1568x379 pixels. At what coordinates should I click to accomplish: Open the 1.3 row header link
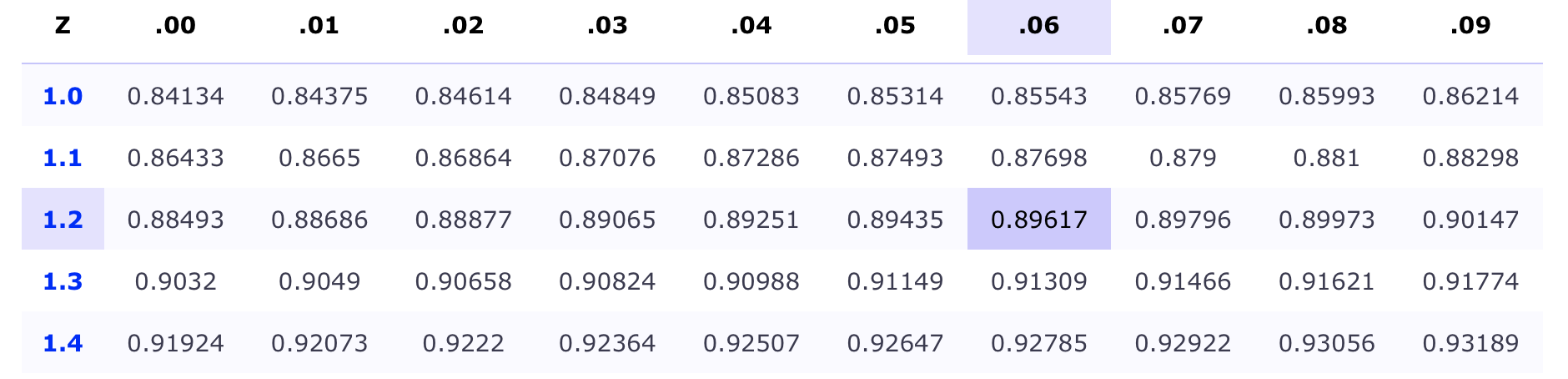pos(63,281)
